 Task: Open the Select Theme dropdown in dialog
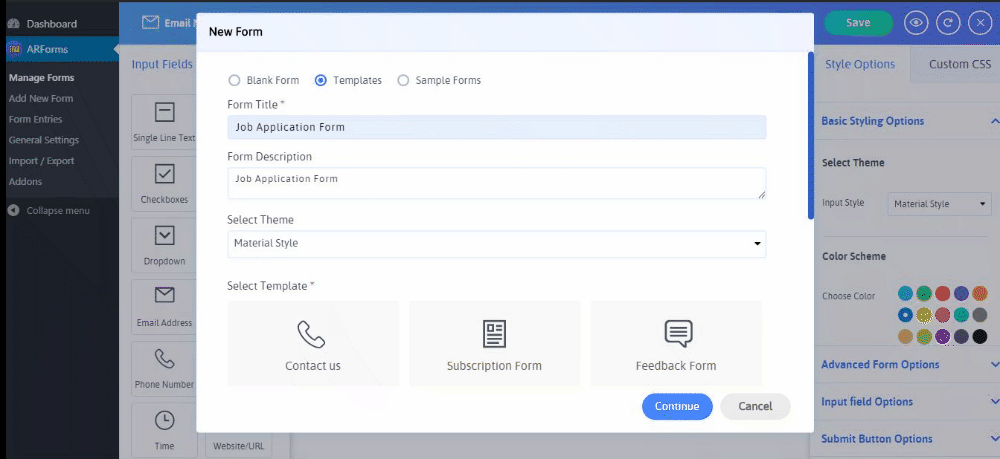tap(496, 243)
